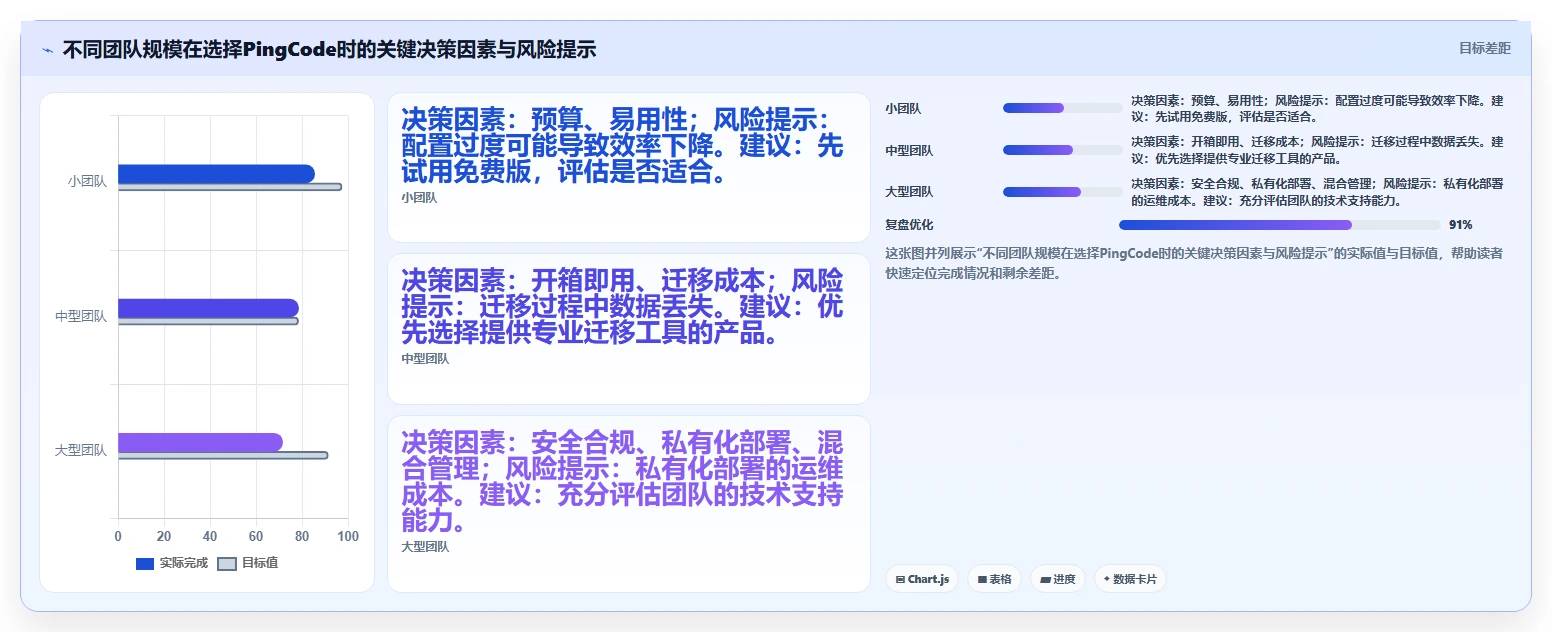Screen dimensions: 1552x632
Task: Click the card mentioning 开箱即用、迁移成本
Action: point(629,329)
